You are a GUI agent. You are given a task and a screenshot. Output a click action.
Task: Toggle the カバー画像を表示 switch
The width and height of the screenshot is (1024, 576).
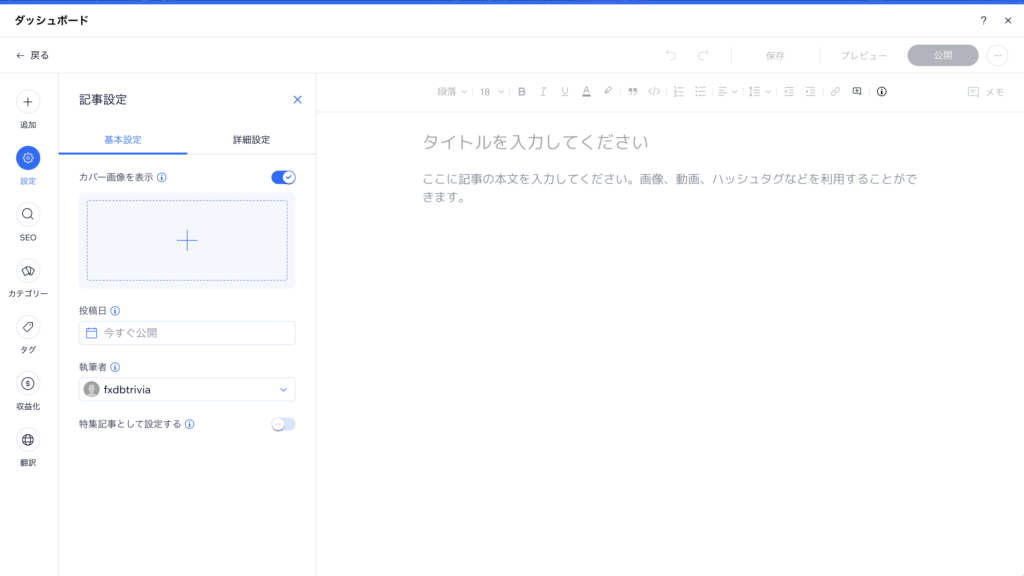click(x=283, y=178)
